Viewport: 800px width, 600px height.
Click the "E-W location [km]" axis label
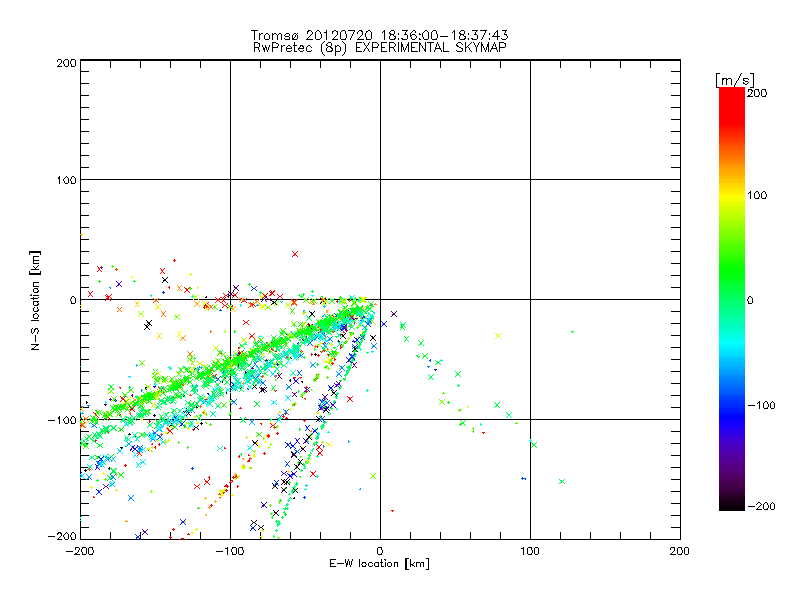[x=379, y=564]
